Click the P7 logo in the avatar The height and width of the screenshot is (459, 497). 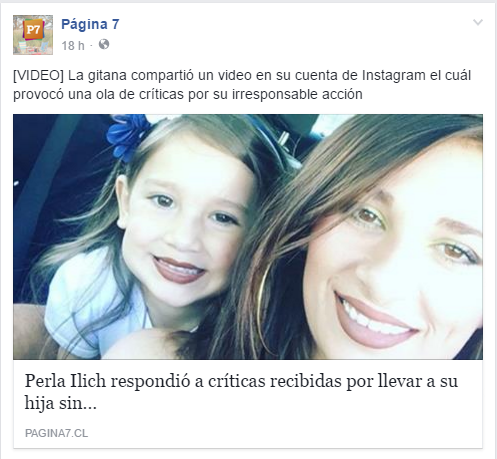[x=33, y=30]
